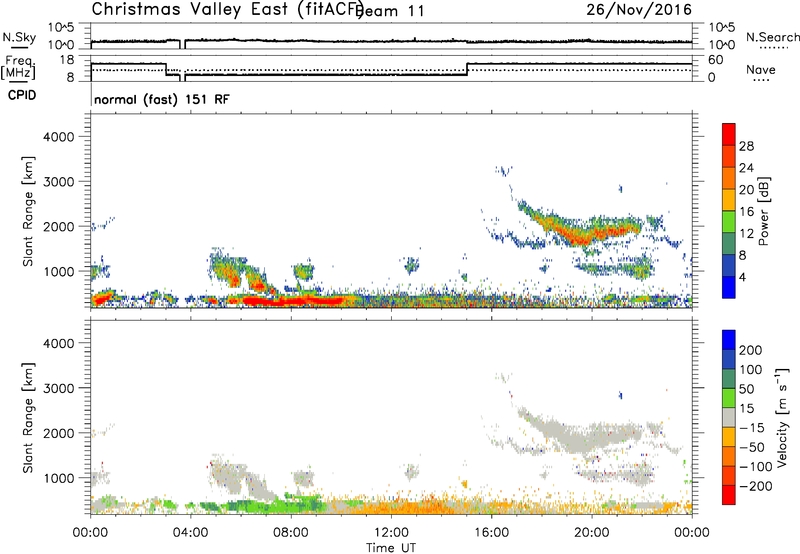Click the '3000' tick of the velocity panel
Screen dimensions: 800x554
point(59,388)
